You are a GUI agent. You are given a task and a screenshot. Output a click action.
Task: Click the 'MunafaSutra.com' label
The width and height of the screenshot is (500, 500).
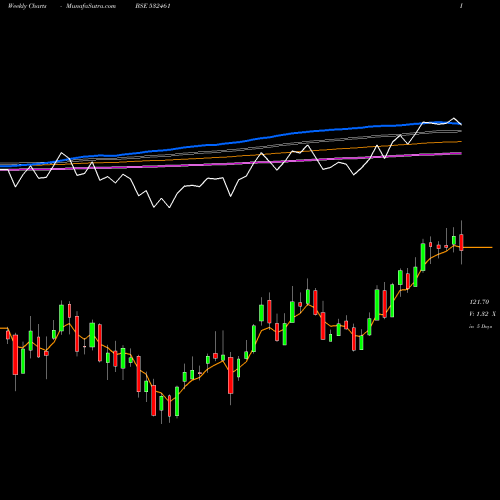[x=91, y=6]
